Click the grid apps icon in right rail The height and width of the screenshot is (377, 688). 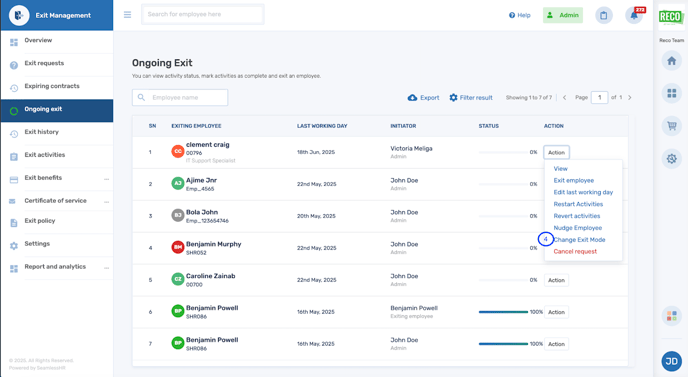(671, 93)
